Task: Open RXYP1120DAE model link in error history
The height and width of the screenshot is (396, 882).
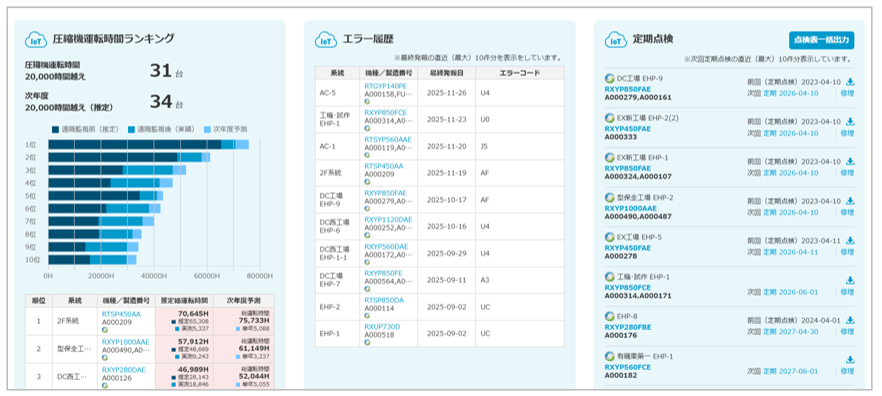Action: pos(388,219)
